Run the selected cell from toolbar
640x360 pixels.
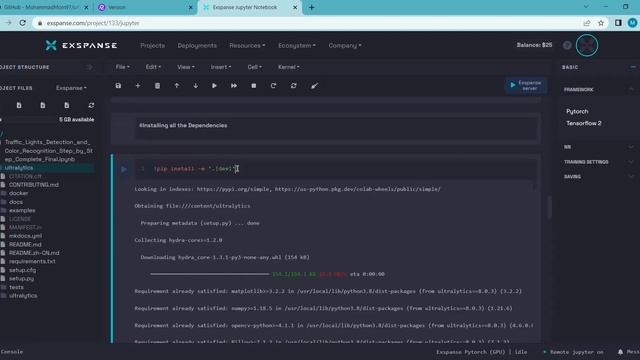214,86
